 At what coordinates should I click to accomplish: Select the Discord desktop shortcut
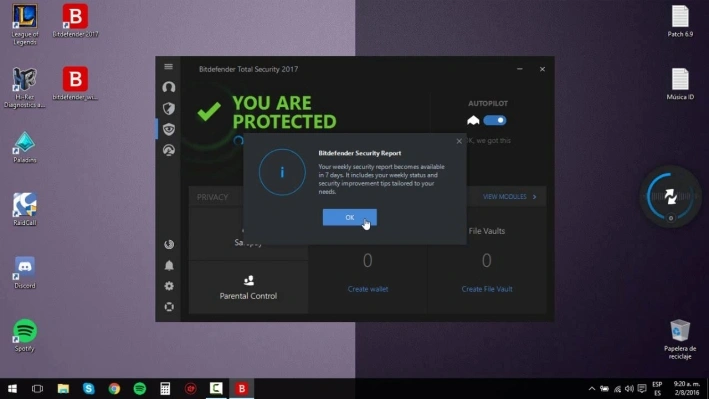(24, 273)
